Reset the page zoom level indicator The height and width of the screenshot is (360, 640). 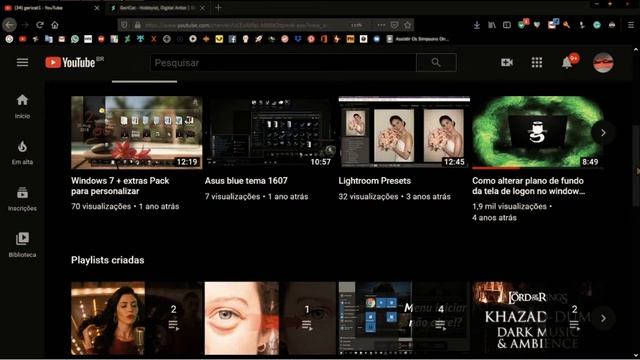[356, 25]
